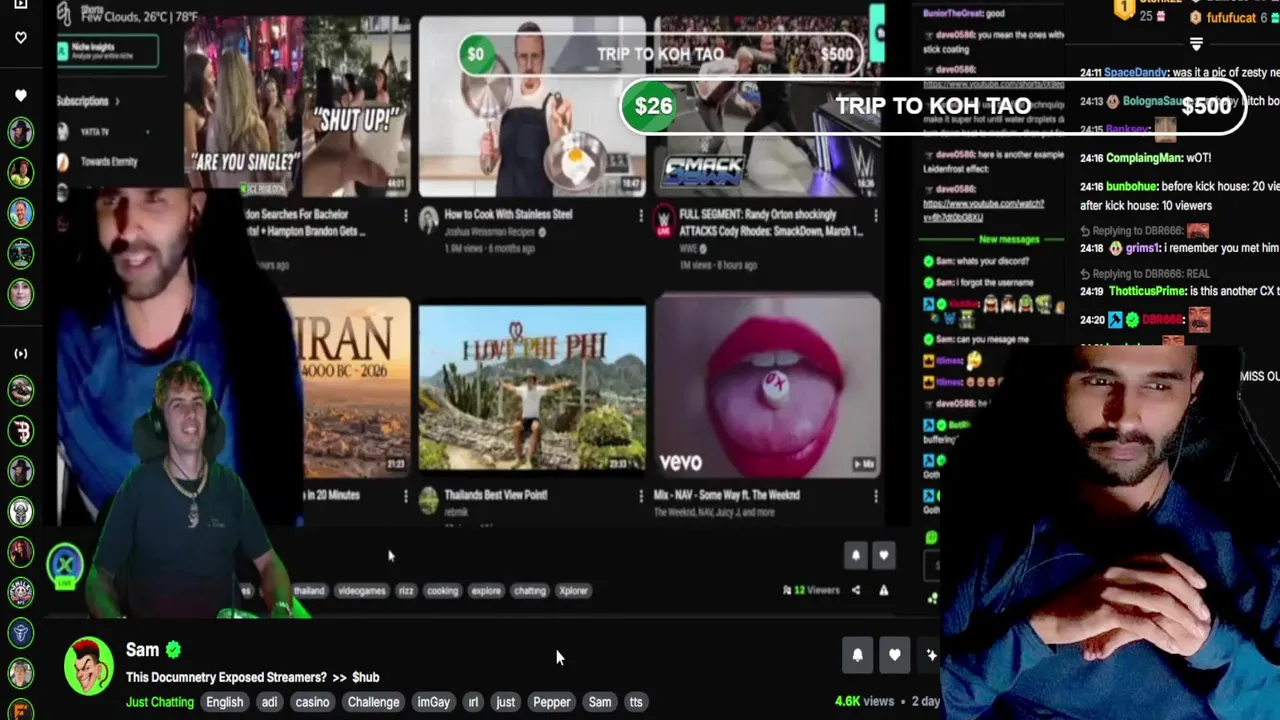Click the Xplorer tag in inner stream
This screenshot has height=720, width=1280.
573,591
